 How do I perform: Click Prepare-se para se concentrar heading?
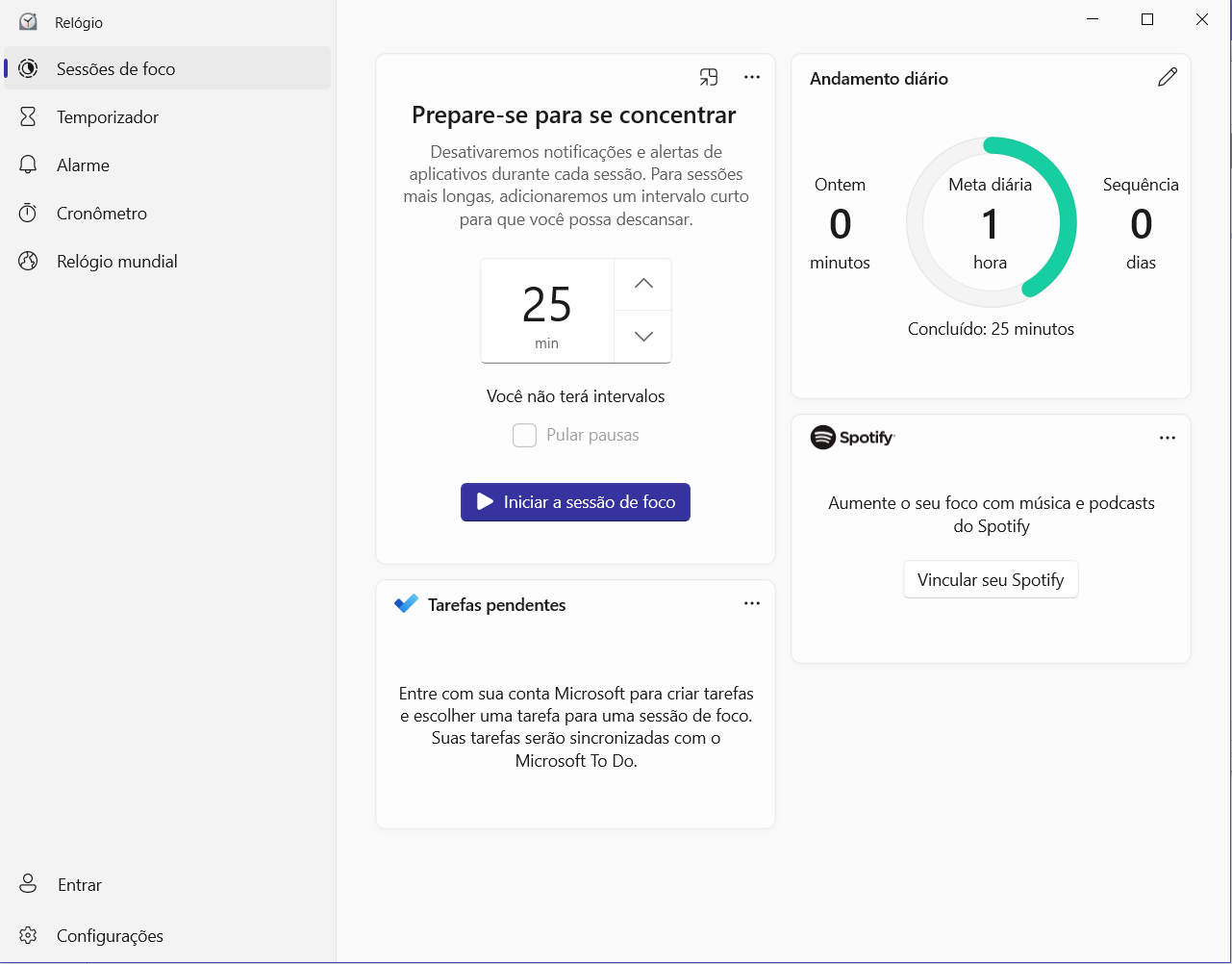pos(574,115)
